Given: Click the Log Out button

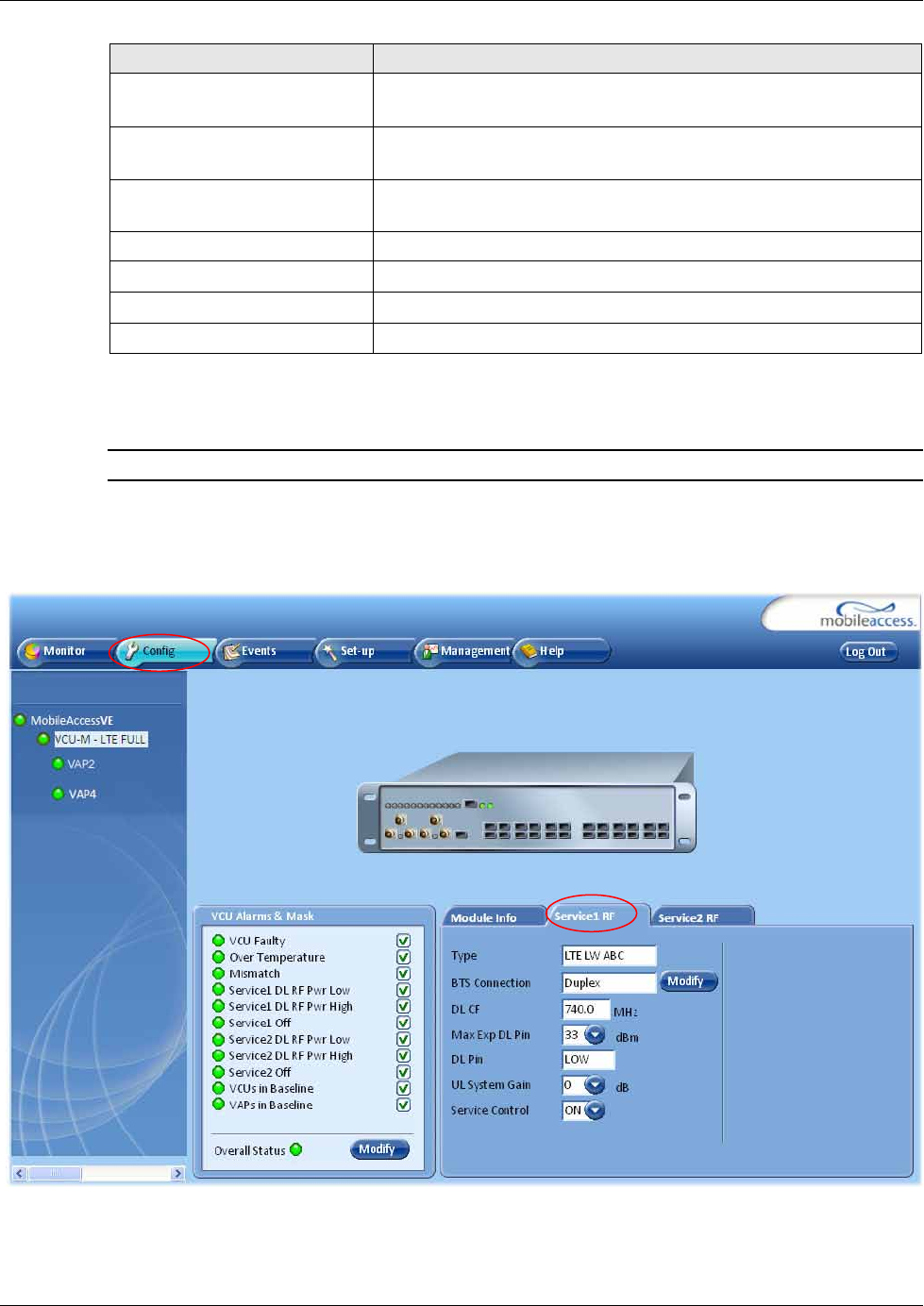Looking at the screenshot, I should pos(866,651).
